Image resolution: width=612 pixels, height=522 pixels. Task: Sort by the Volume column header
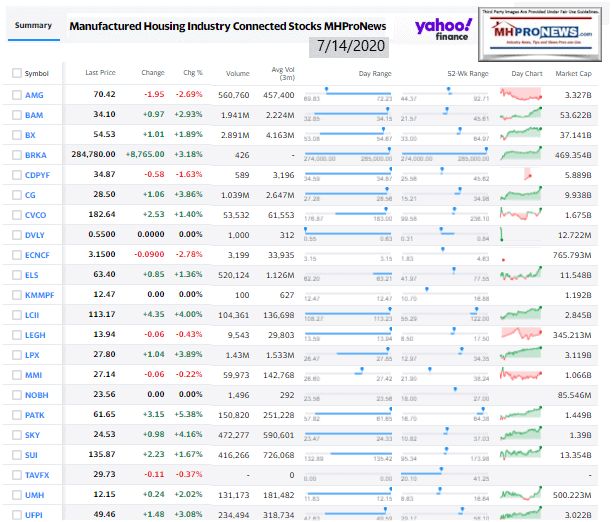point(237,73)
